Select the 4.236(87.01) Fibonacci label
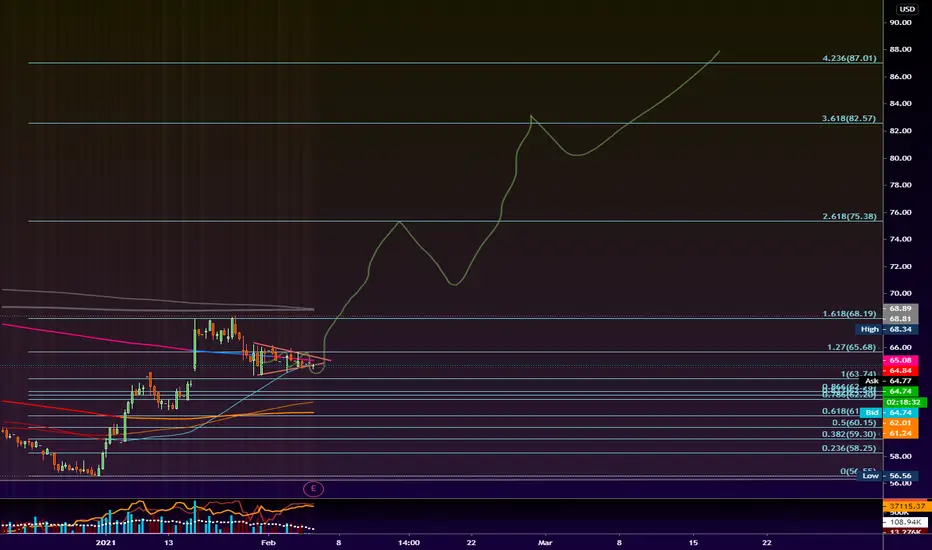932x550 pixels. point(849,58)
